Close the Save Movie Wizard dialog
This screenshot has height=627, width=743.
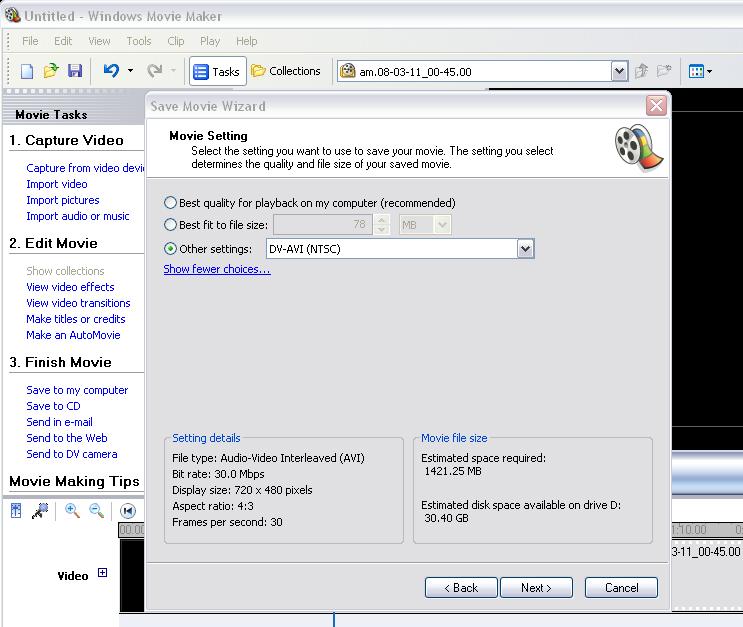click(x=656, y=105)
